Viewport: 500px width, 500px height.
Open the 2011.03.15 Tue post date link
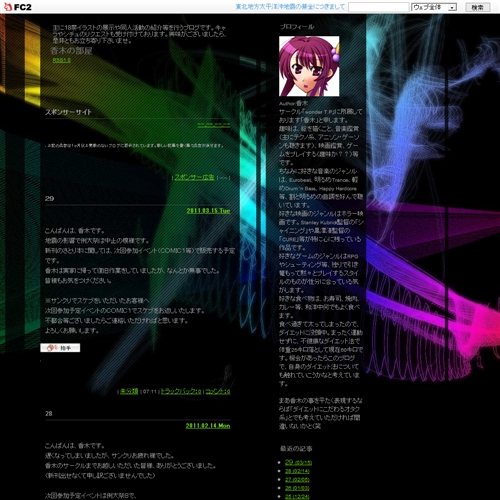pos(208,211)
